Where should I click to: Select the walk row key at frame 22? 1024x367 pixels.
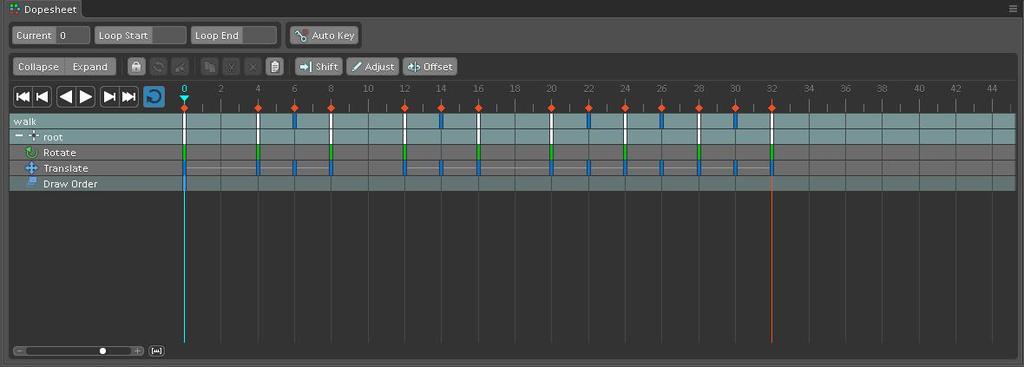588,121
